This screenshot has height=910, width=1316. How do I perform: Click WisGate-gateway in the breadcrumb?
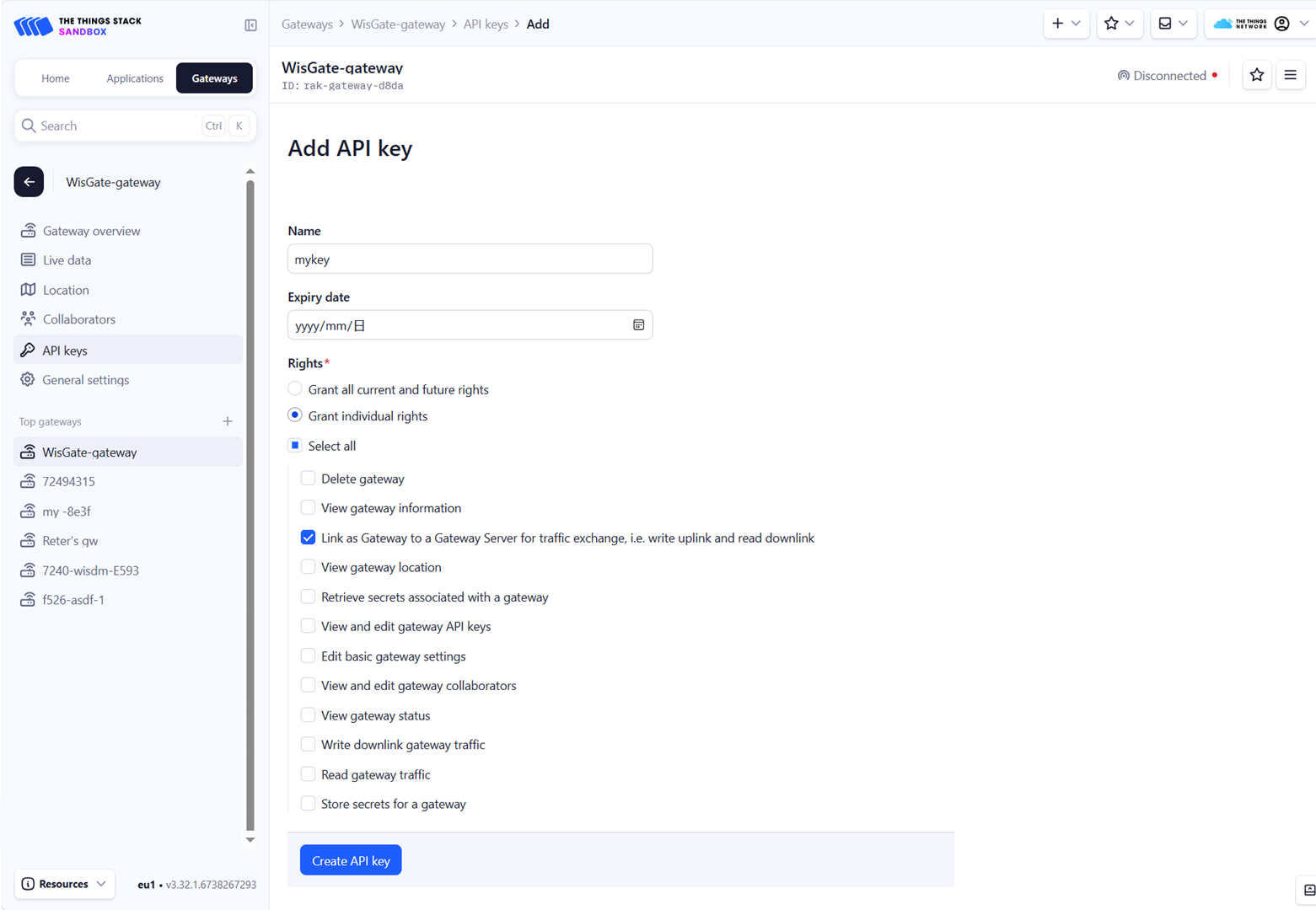398,24
